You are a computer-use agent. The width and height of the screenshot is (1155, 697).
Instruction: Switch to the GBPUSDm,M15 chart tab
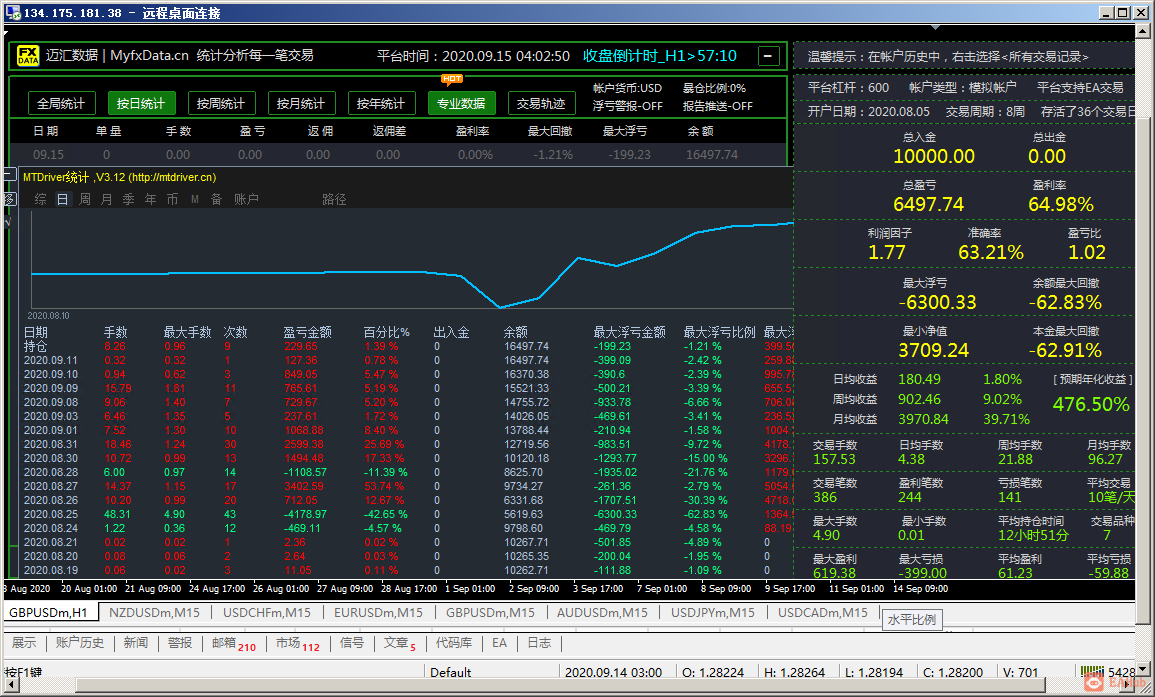pyautogui.click(x=491, y=612)
